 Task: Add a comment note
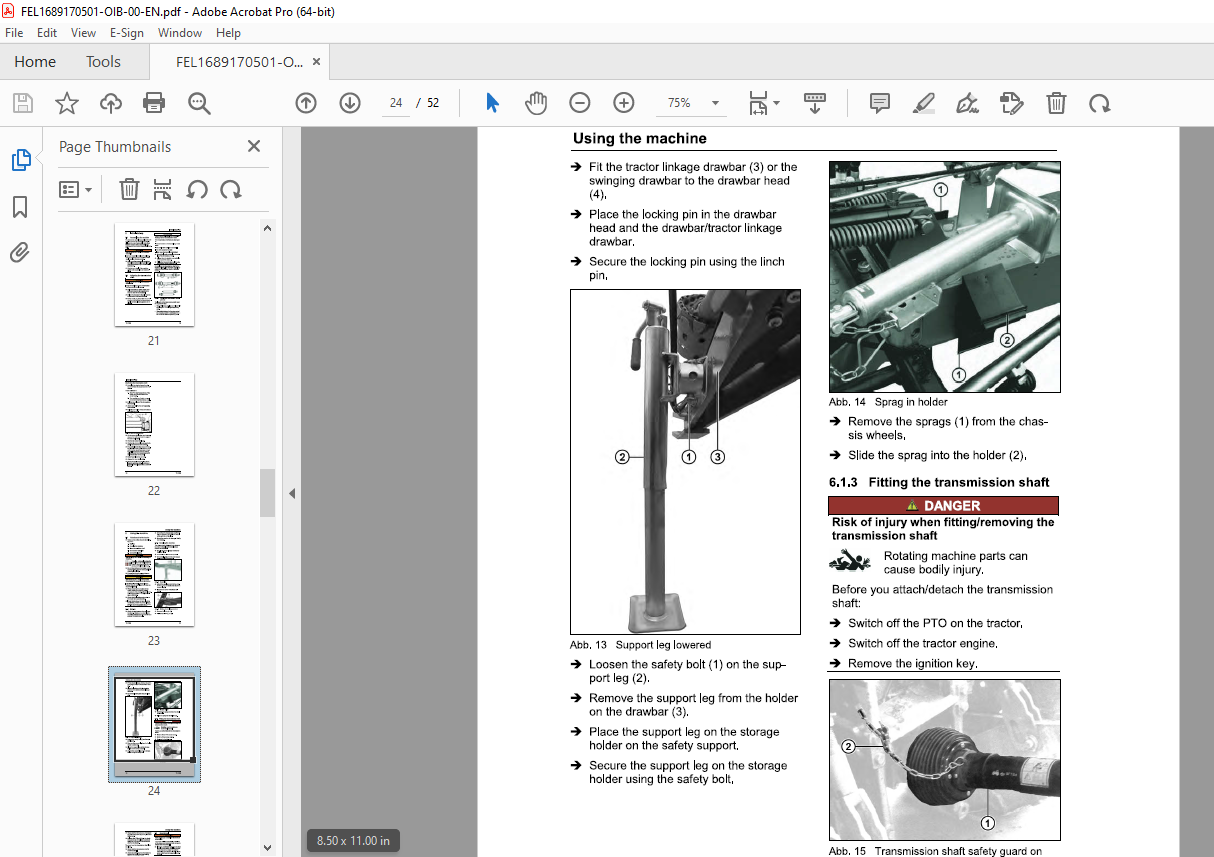pos(880,103)
